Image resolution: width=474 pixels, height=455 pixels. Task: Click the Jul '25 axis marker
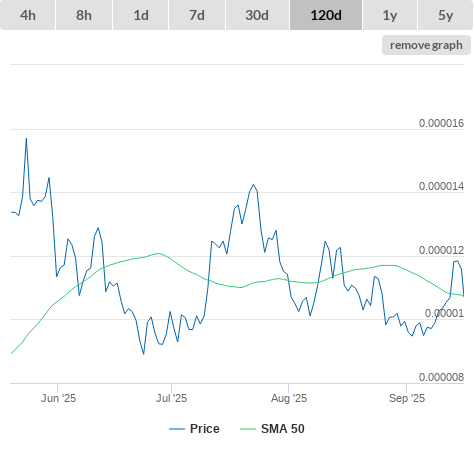[x=171, y=398]
